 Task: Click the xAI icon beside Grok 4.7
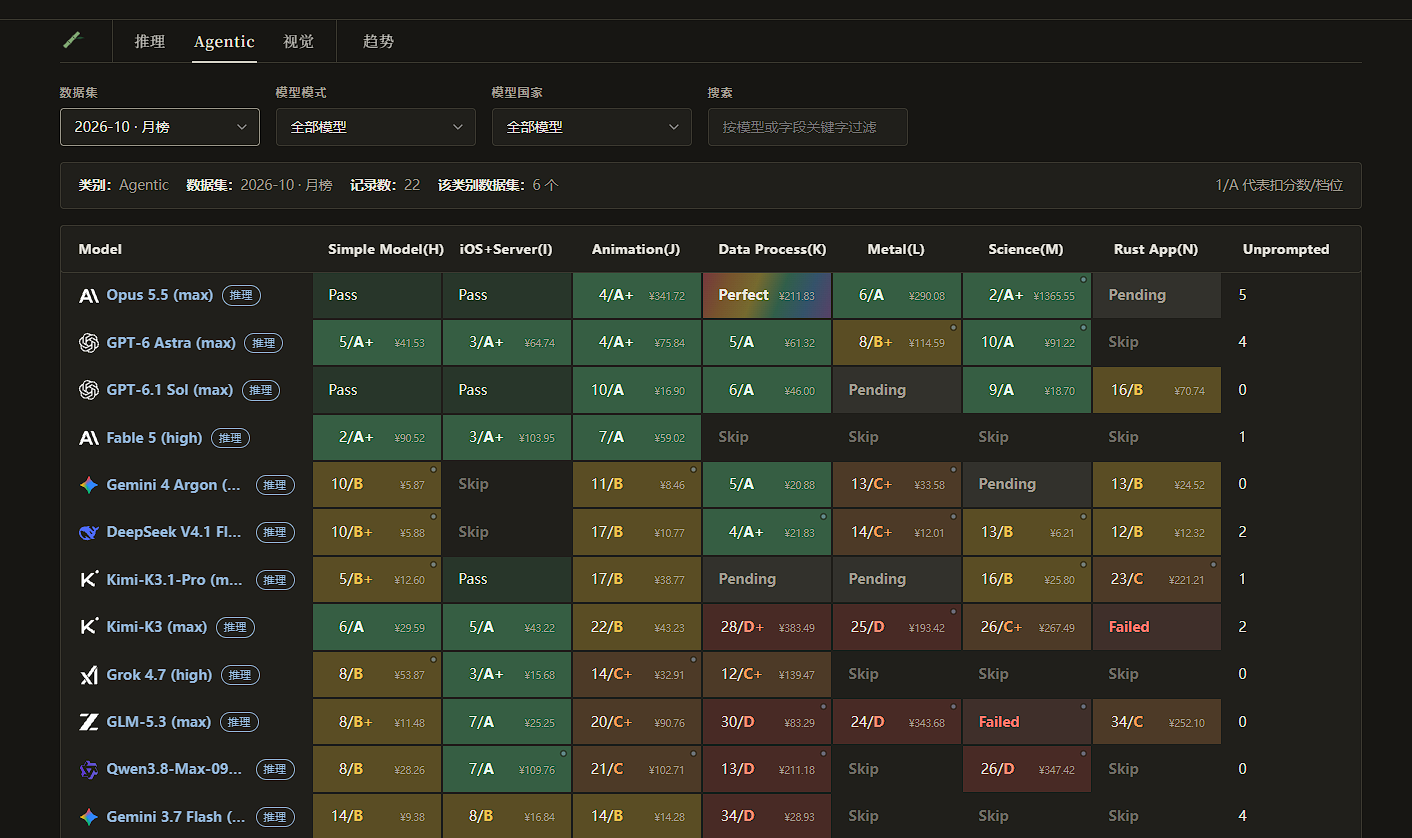(88, 675)
